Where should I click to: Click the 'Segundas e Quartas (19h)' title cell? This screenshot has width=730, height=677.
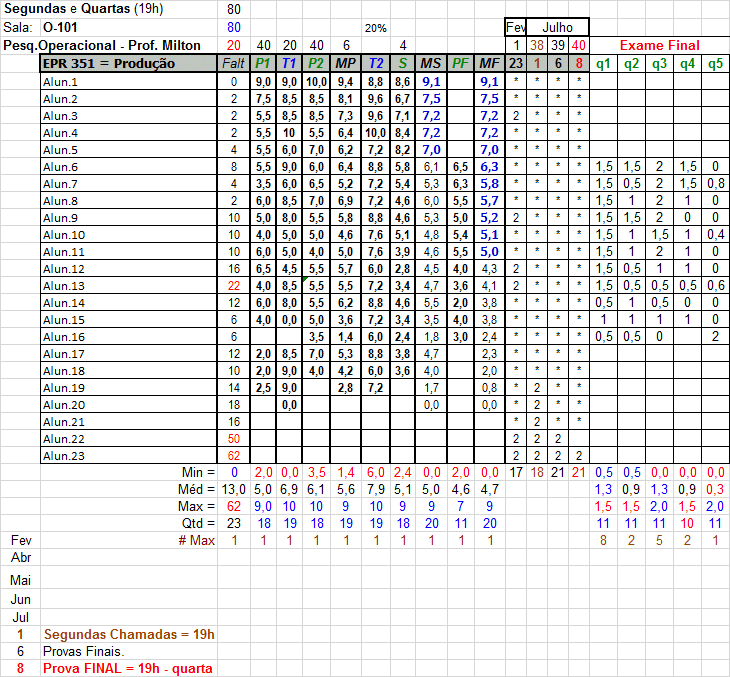(x=82, y=9)
